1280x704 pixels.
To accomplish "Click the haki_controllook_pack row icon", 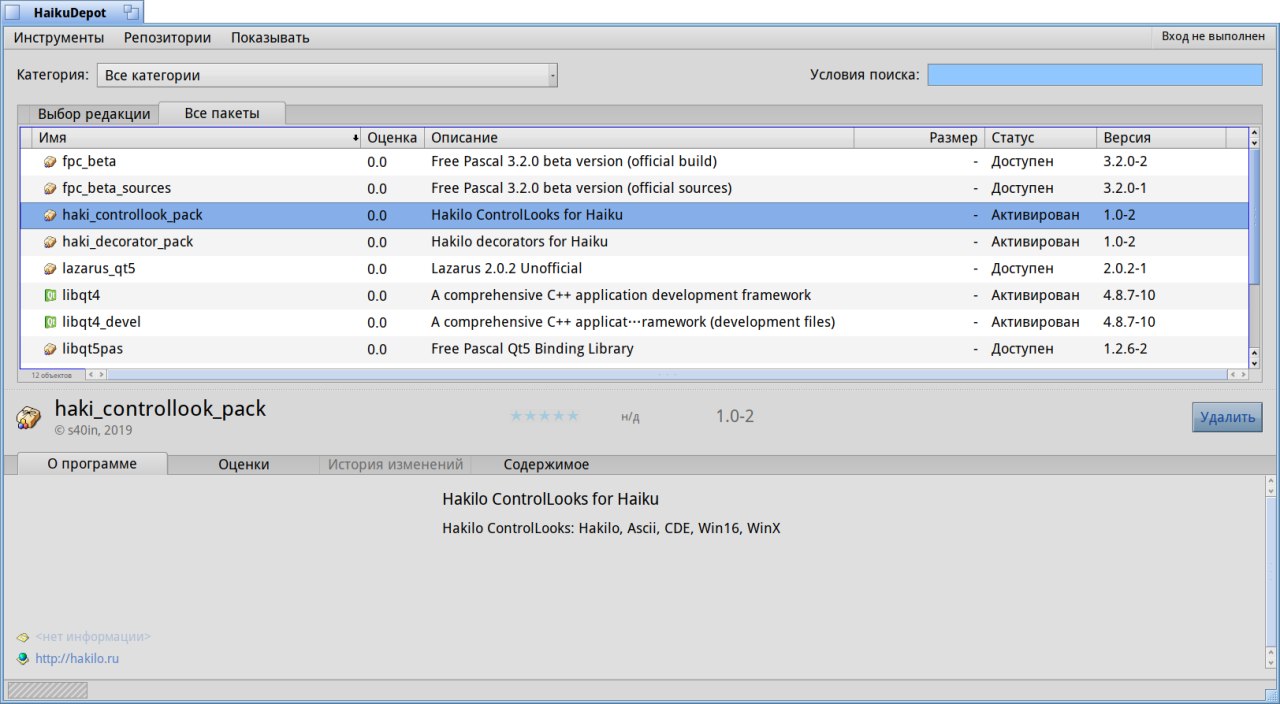I will point(50,215).
